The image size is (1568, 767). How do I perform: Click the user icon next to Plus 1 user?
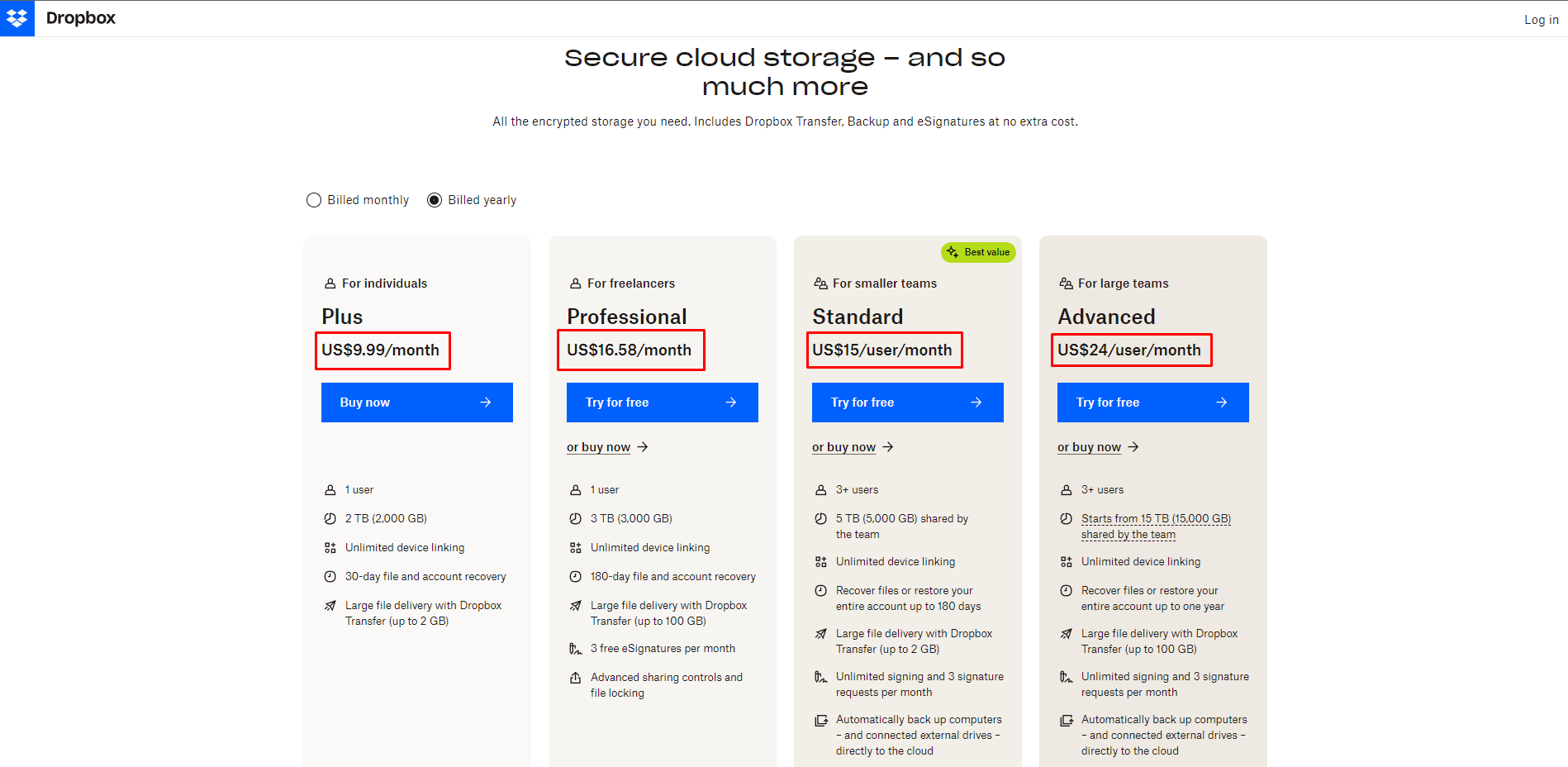click(330, 490)
